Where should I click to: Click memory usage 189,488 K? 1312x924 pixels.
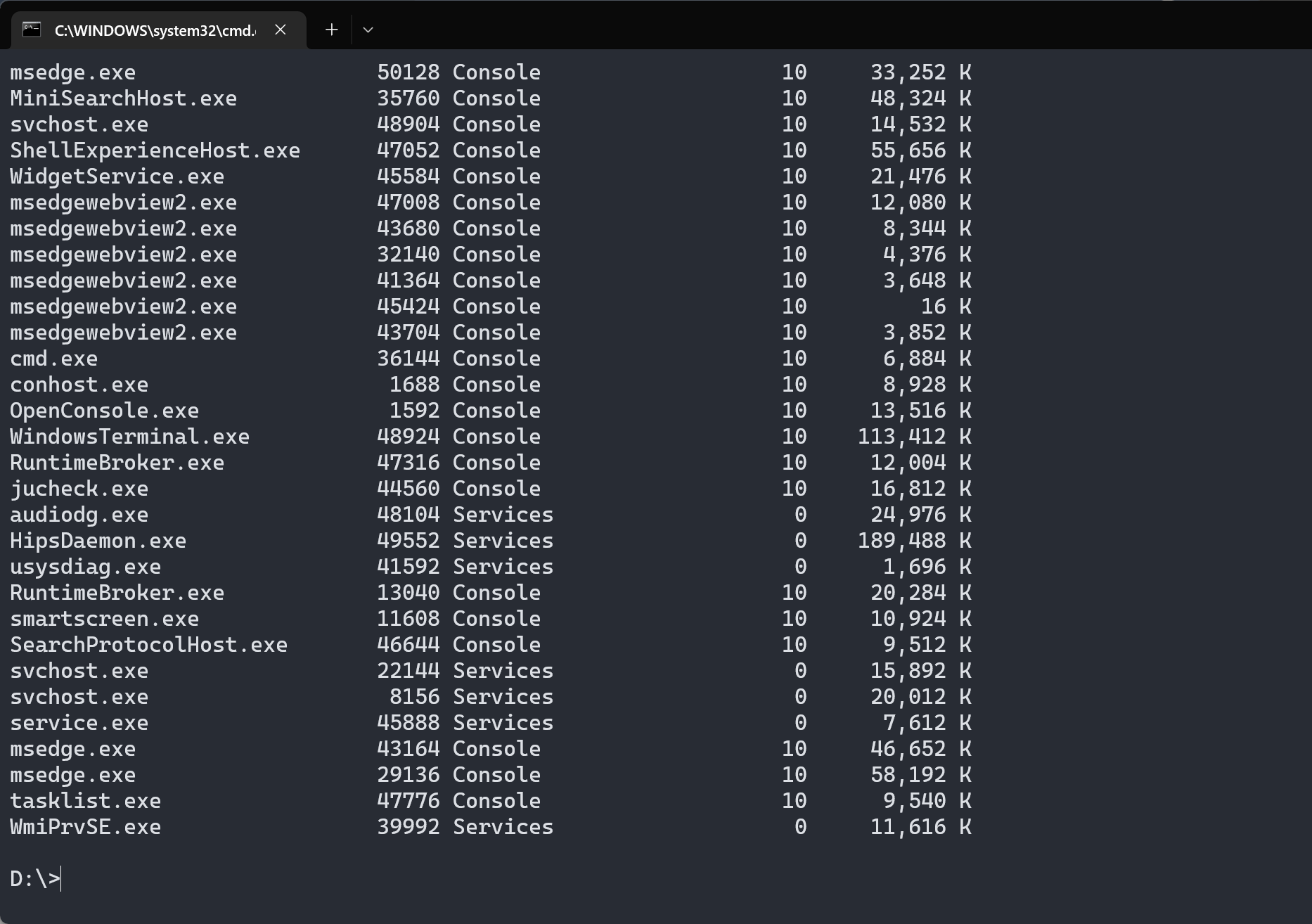point(915,541)
